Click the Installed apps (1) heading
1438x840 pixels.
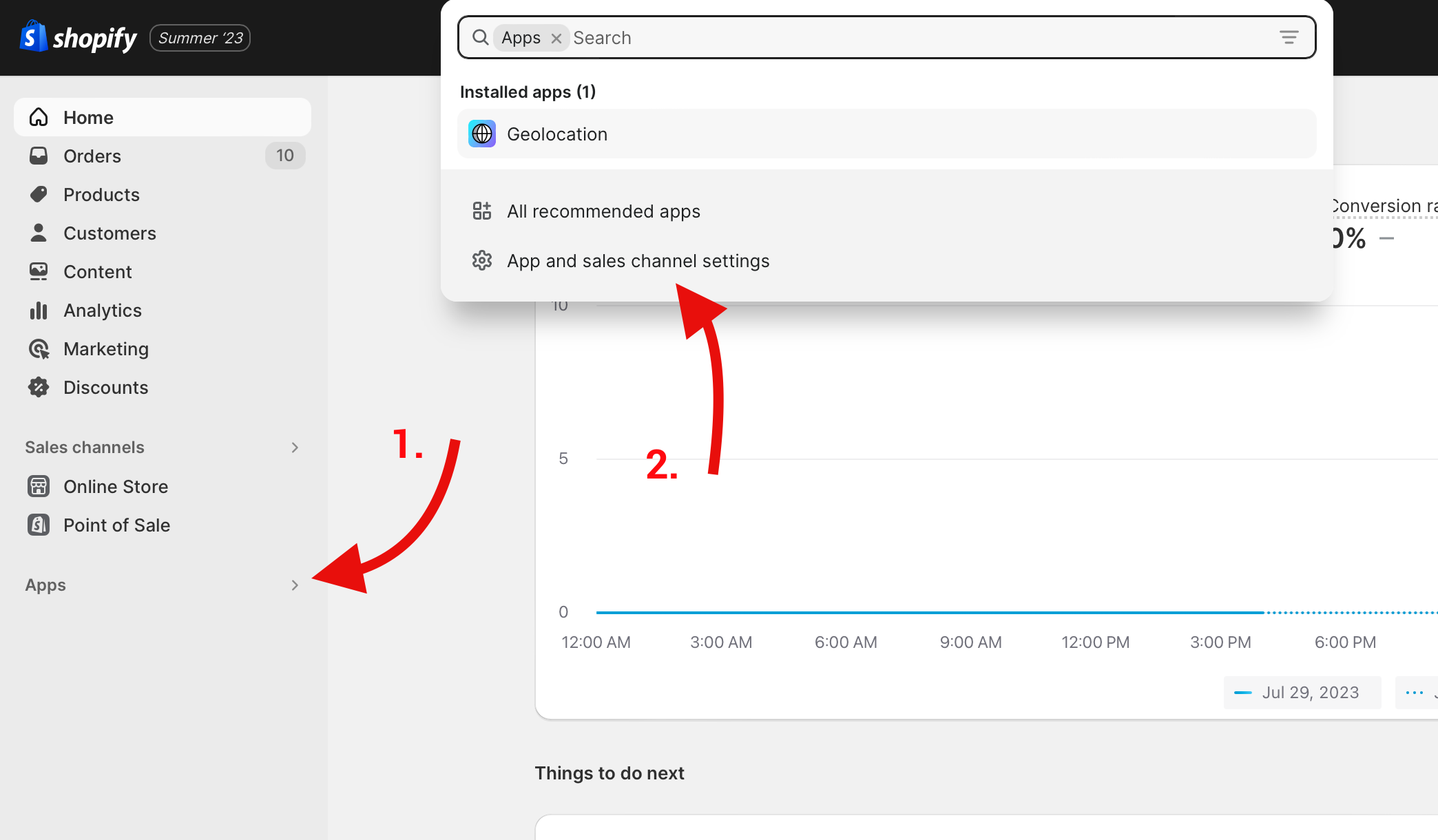point(528,92)
